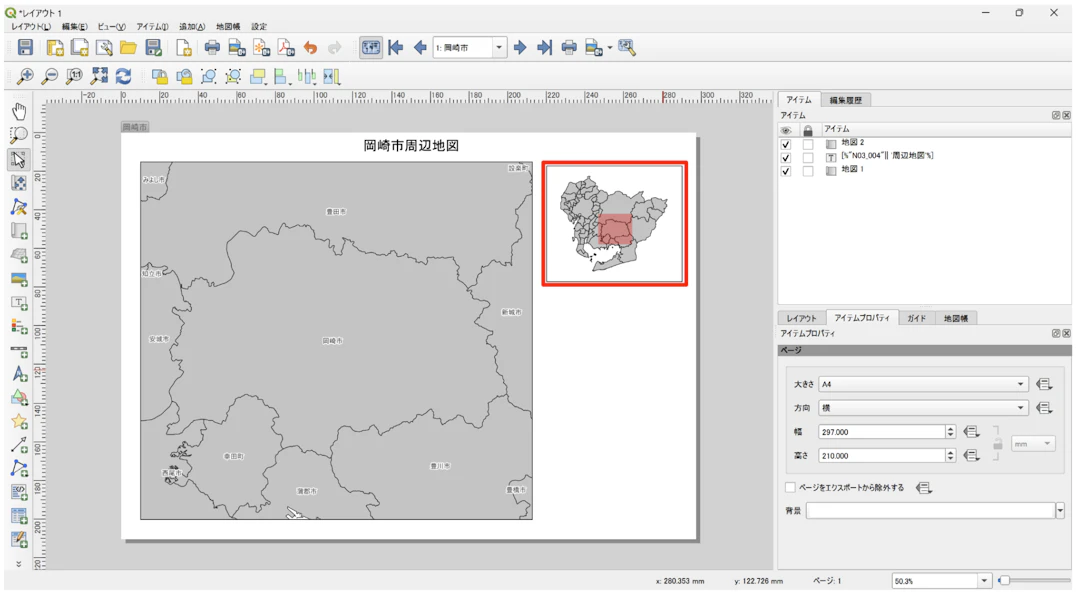Switch to the ガイド tab
The image size is (1080, 595).
point(916,318)
